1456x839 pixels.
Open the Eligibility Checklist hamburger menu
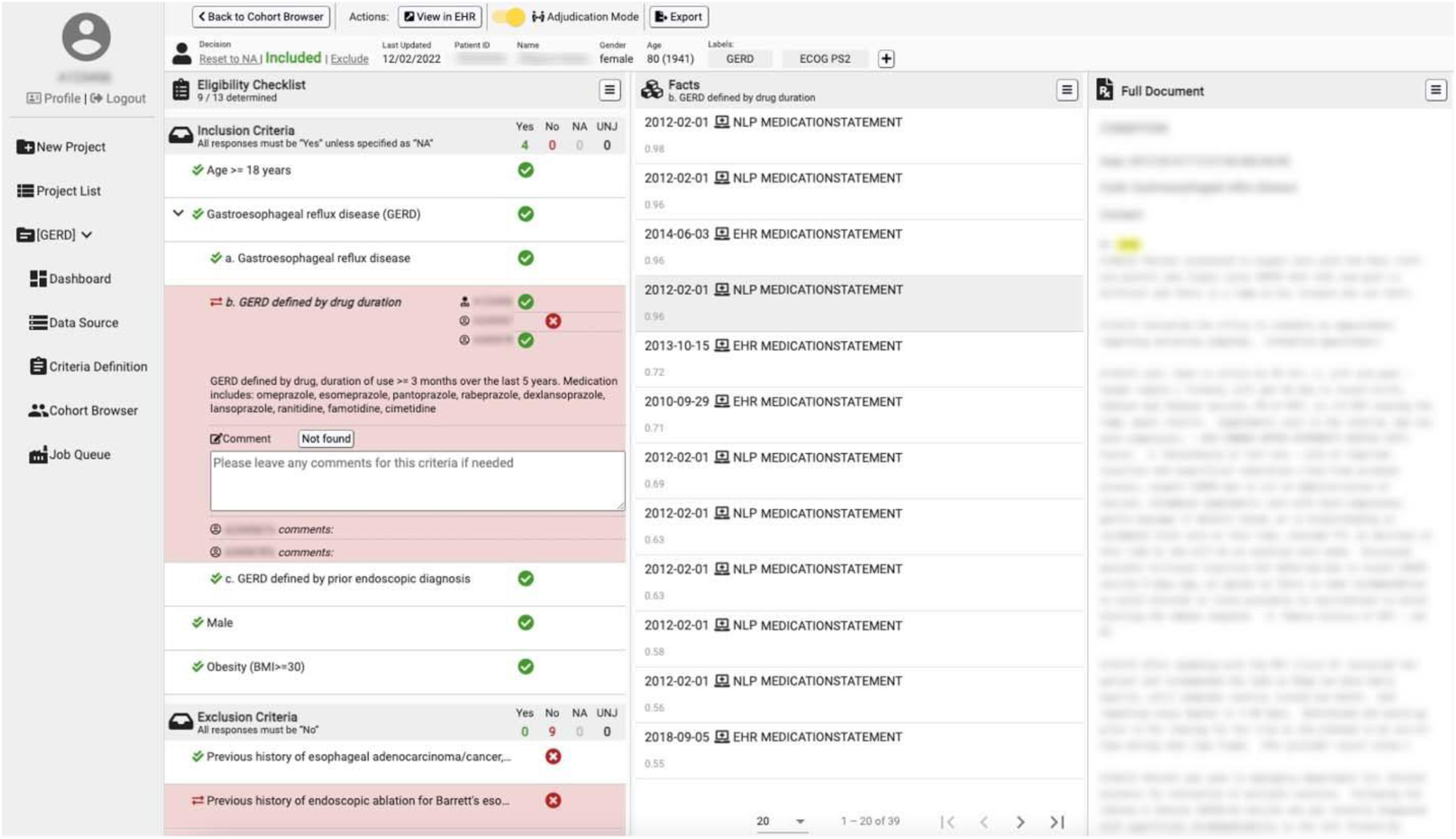point(609,90)
